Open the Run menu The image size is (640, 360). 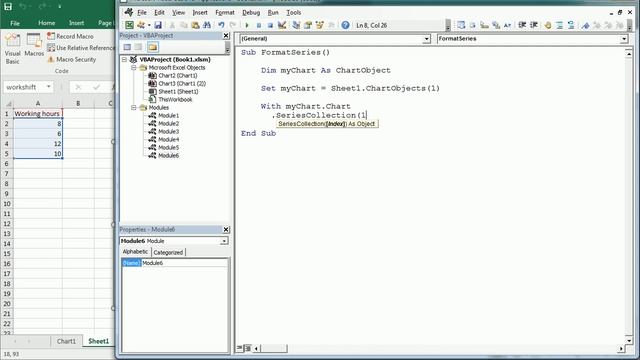click(x=273, y=13)
